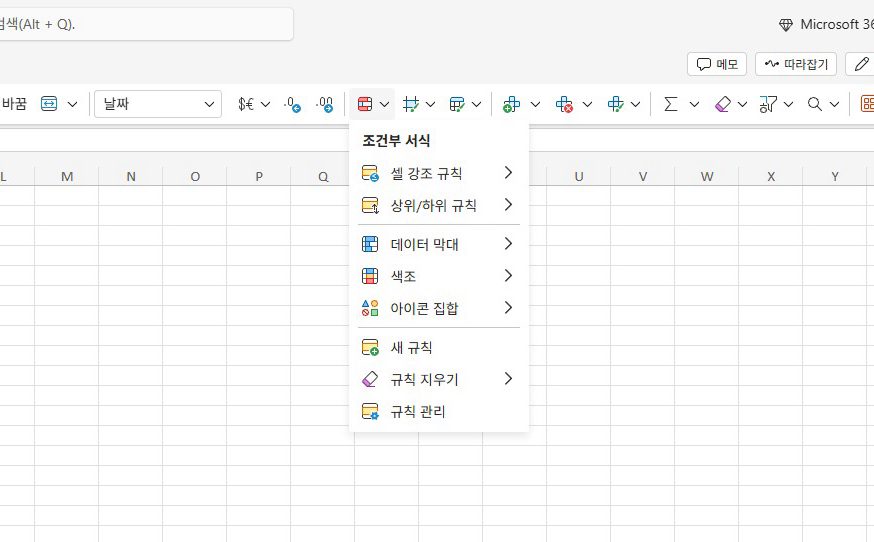Expand the find dropdown arrow

coord(834,104)
